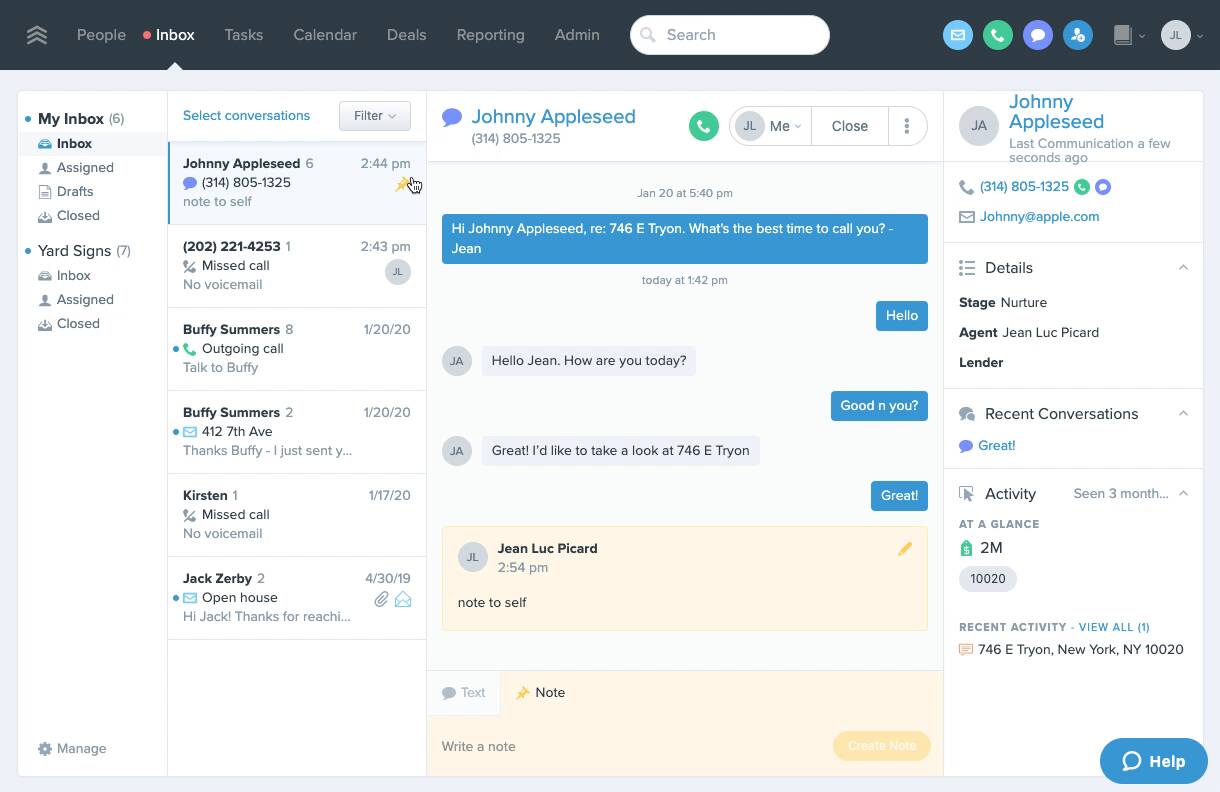
Task: Click the blue email icon in top bar
Action: click(957, 35)
